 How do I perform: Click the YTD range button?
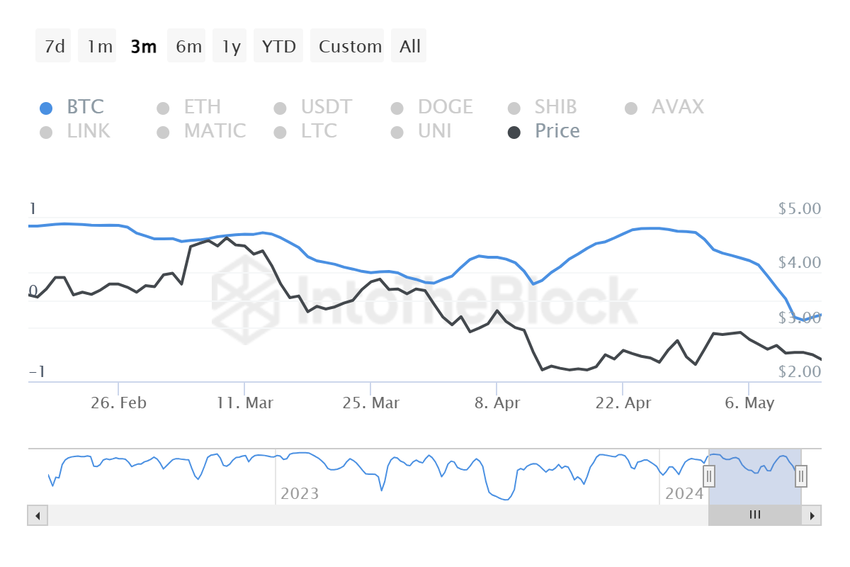point(279,46)
